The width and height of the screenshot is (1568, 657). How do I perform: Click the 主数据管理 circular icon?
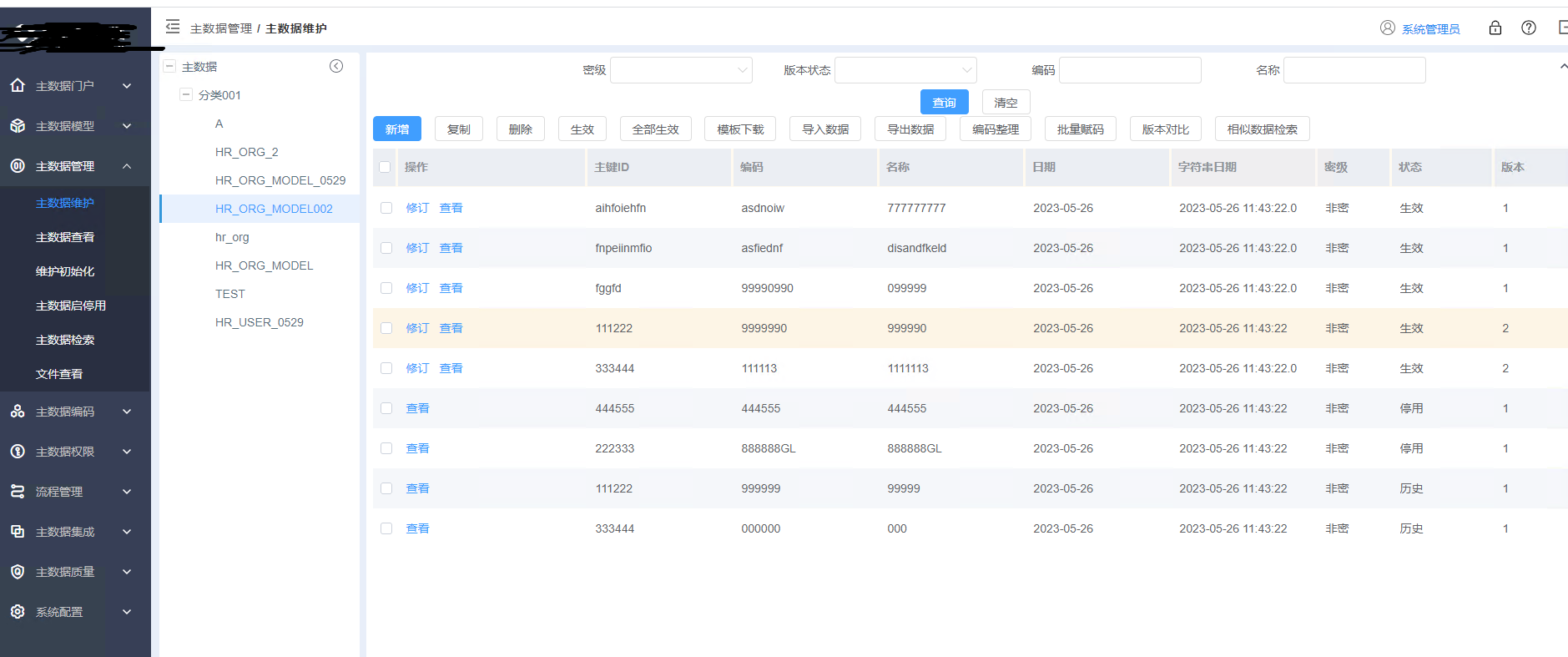point(18,165)
